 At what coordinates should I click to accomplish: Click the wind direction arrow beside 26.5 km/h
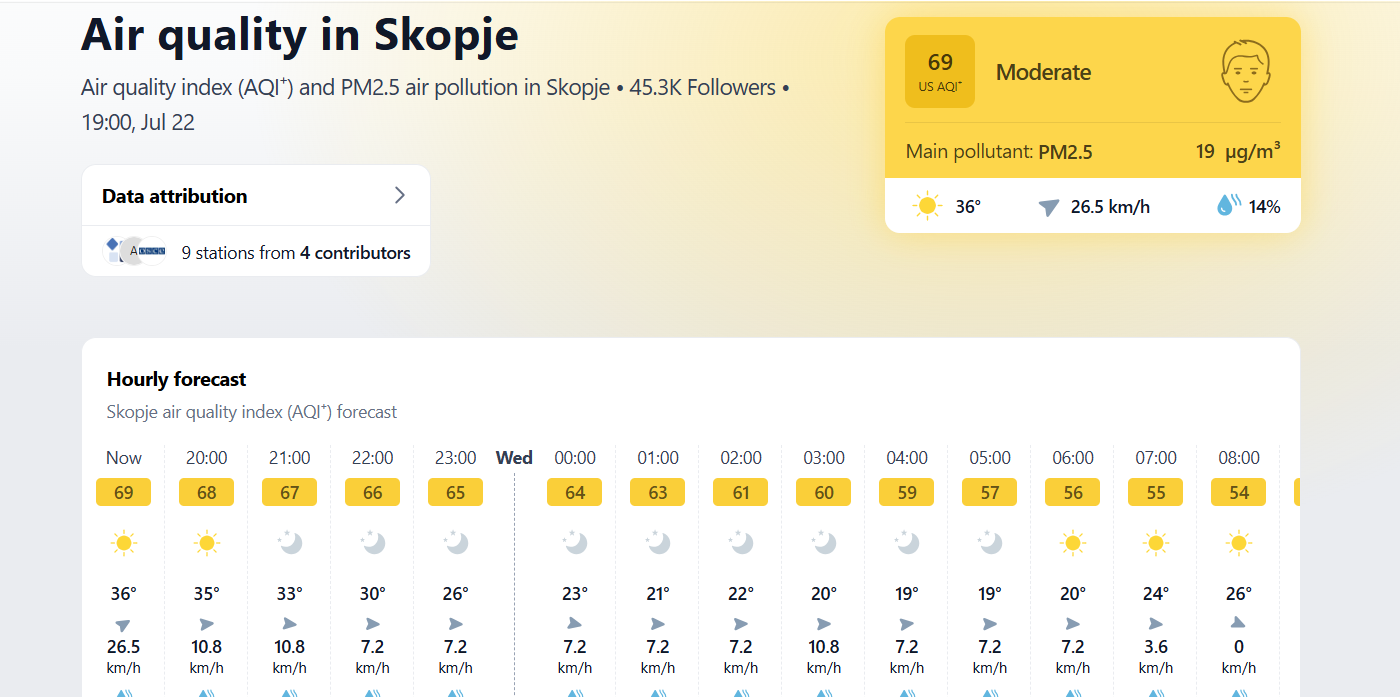tap(1048, 207)
